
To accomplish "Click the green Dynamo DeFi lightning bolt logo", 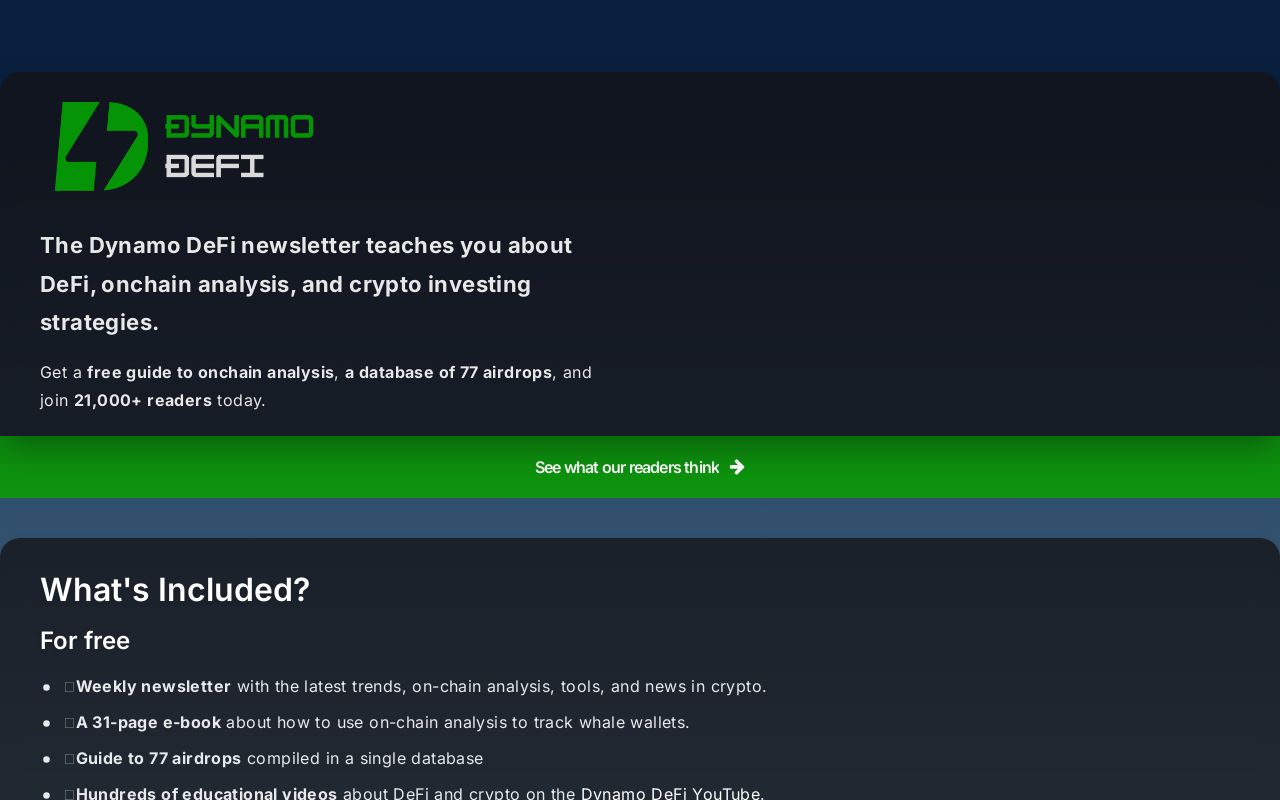I will coord(101,146).
